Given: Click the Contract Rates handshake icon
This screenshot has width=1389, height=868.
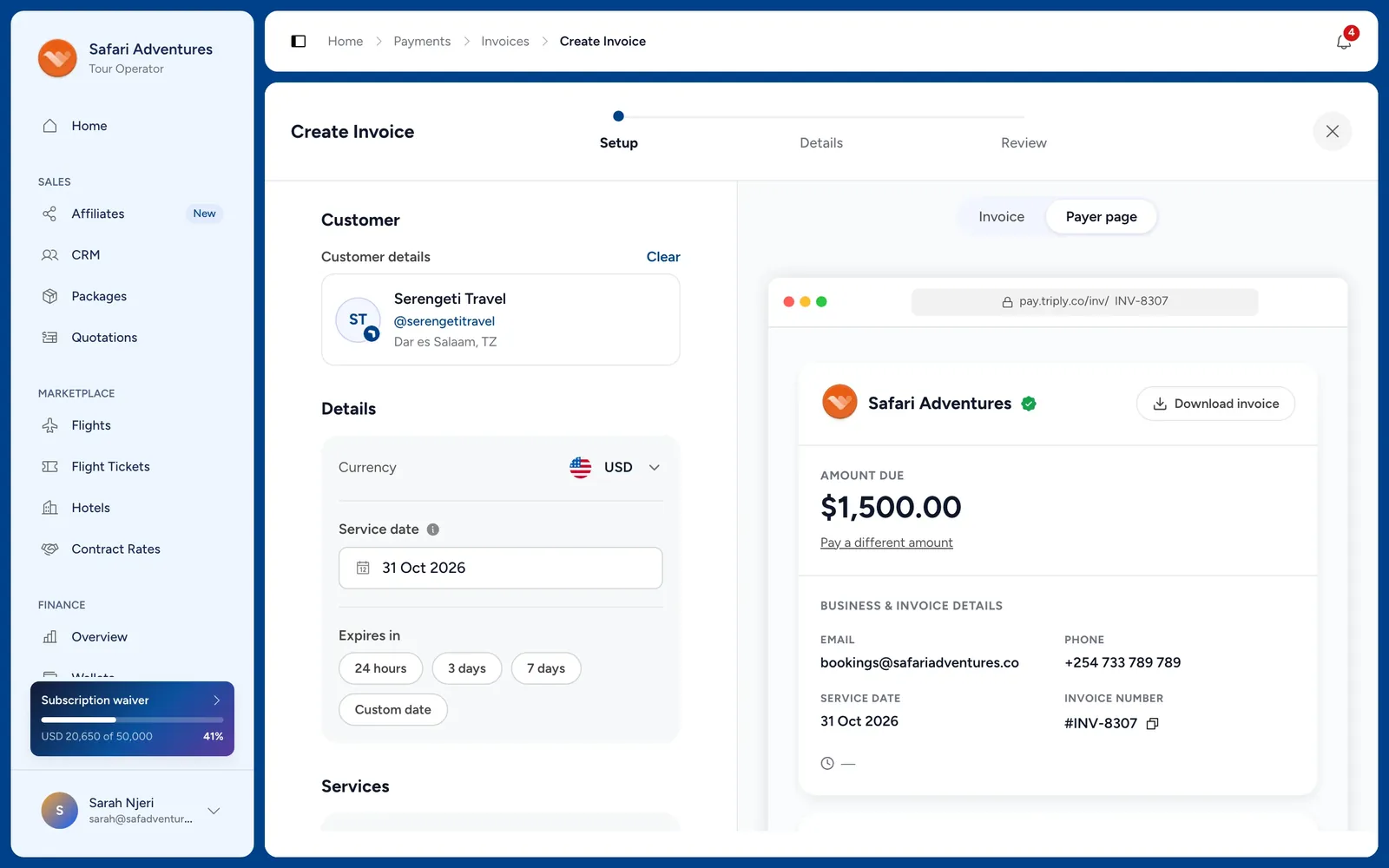Looking at the screenshot, I should click(x=50, y=549).
